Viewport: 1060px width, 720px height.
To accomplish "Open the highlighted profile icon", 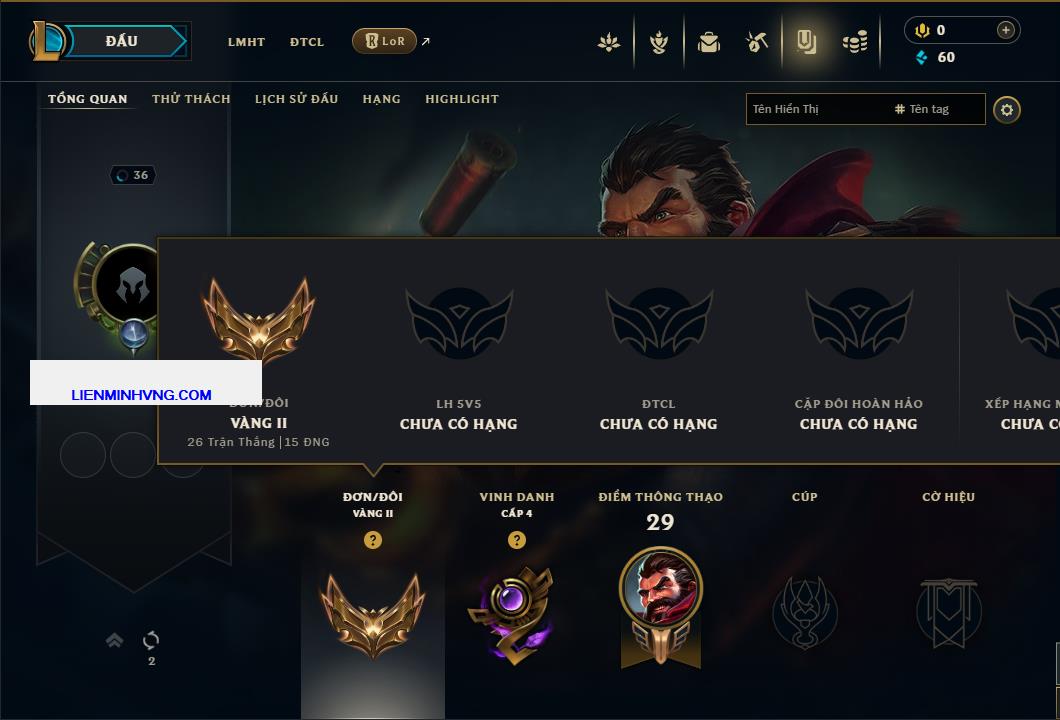I will pyautogui.click(x=806, y=42).
